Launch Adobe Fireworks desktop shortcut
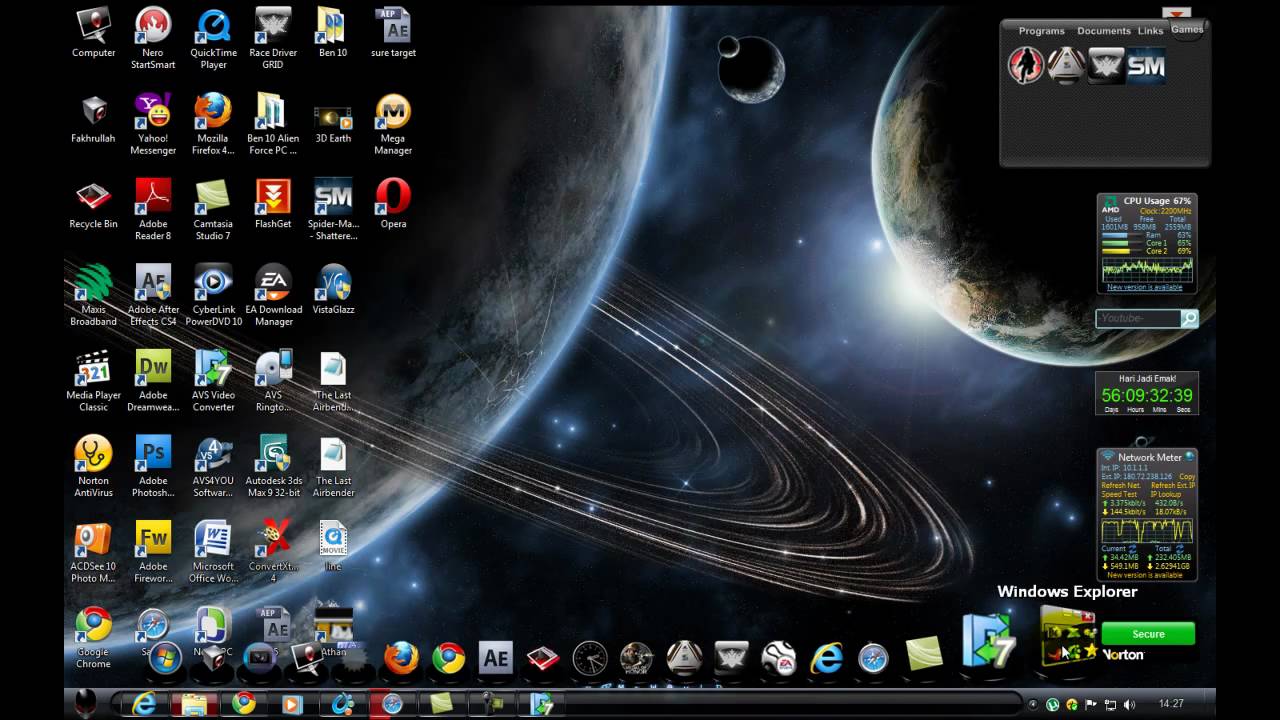Screen dimensions: 1280x720 pyautogui.click(x=153, y=554)
